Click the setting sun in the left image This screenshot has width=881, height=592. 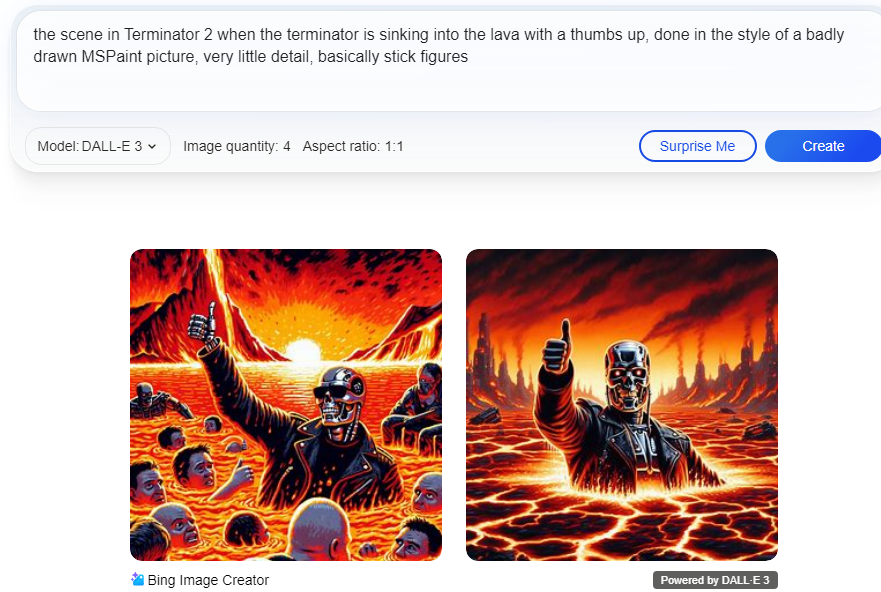(304, 350)
